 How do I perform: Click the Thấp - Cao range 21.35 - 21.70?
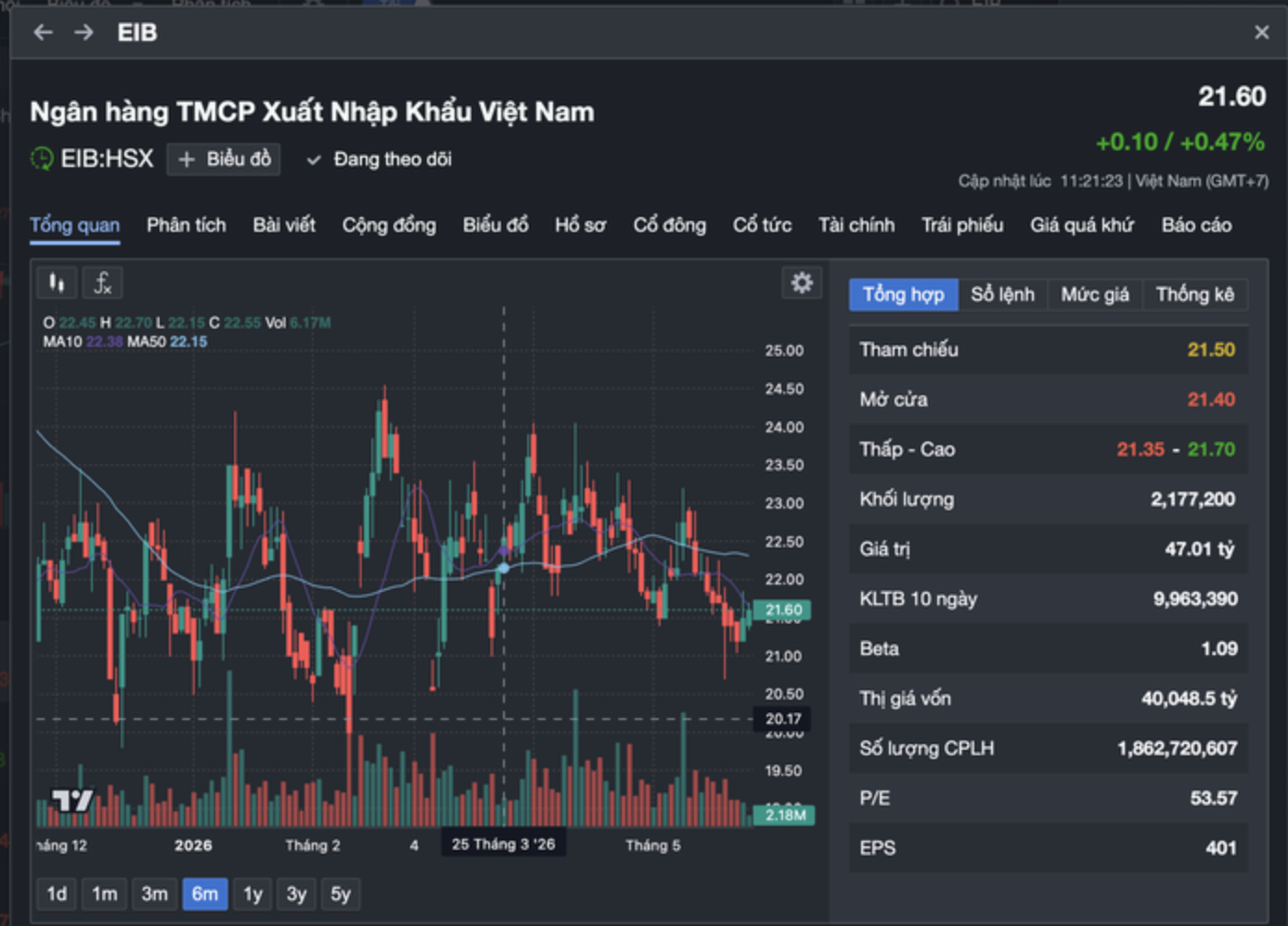tap(1176, 450)
